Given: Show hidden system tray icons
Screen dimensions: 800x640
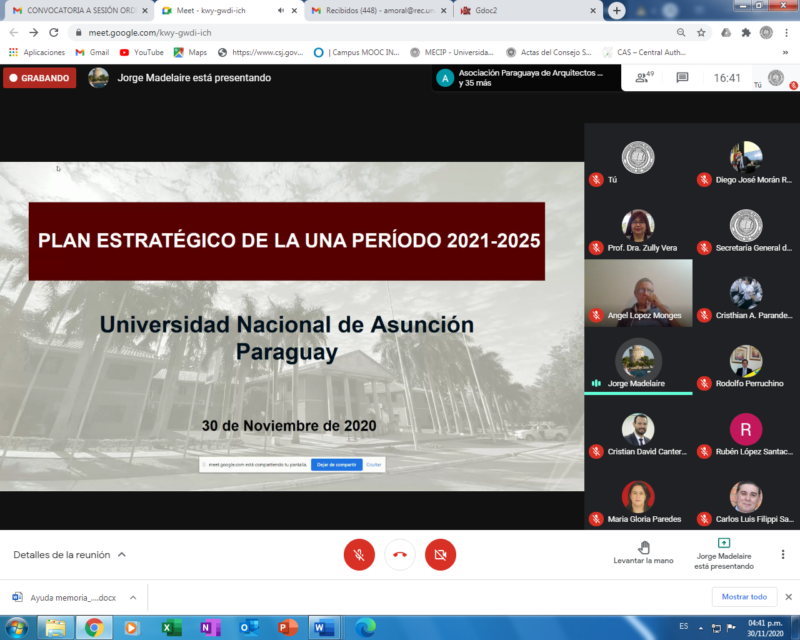Looking at the screenshot, I should [x=701, y=628].
